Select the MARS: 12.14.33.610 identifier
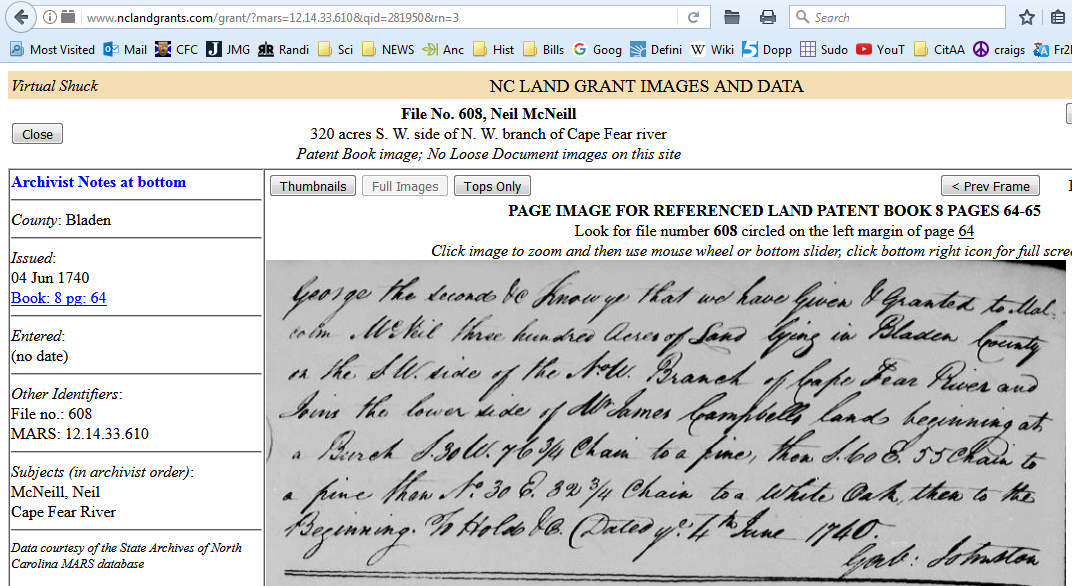 pos(79,434)
